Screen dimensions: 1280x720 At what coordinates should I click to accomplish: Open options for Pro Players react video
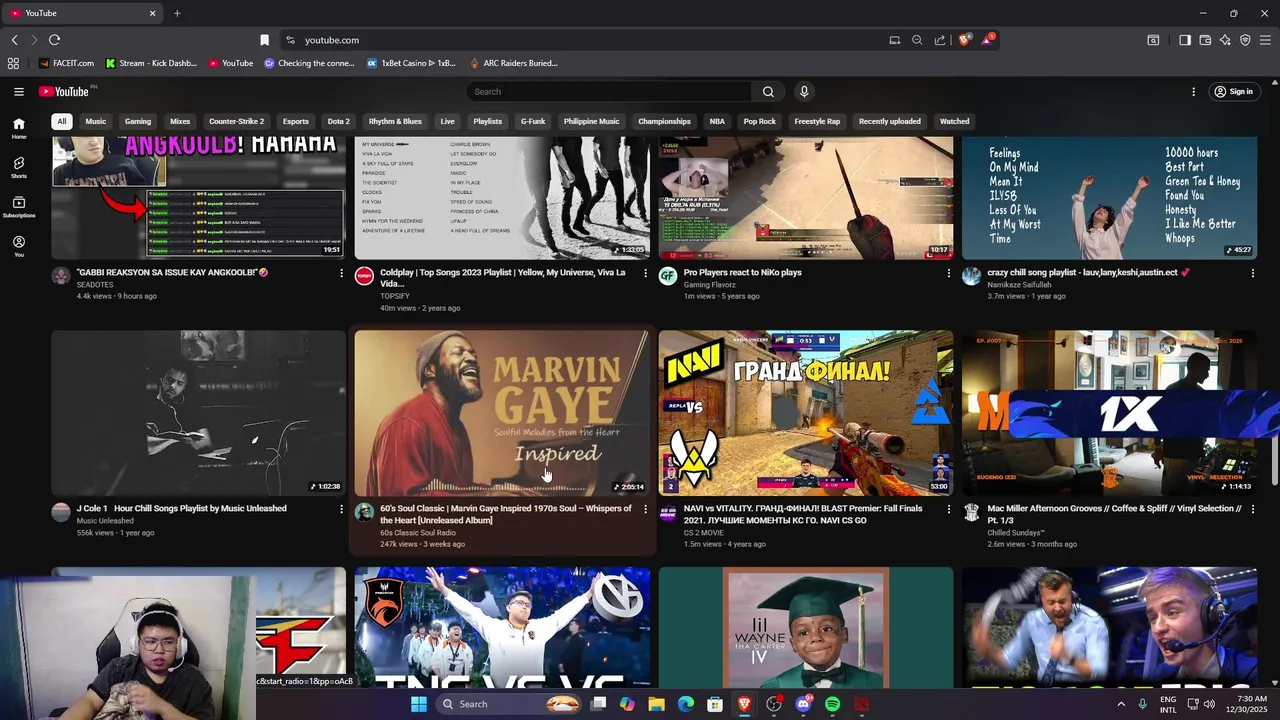coord(949,273)
